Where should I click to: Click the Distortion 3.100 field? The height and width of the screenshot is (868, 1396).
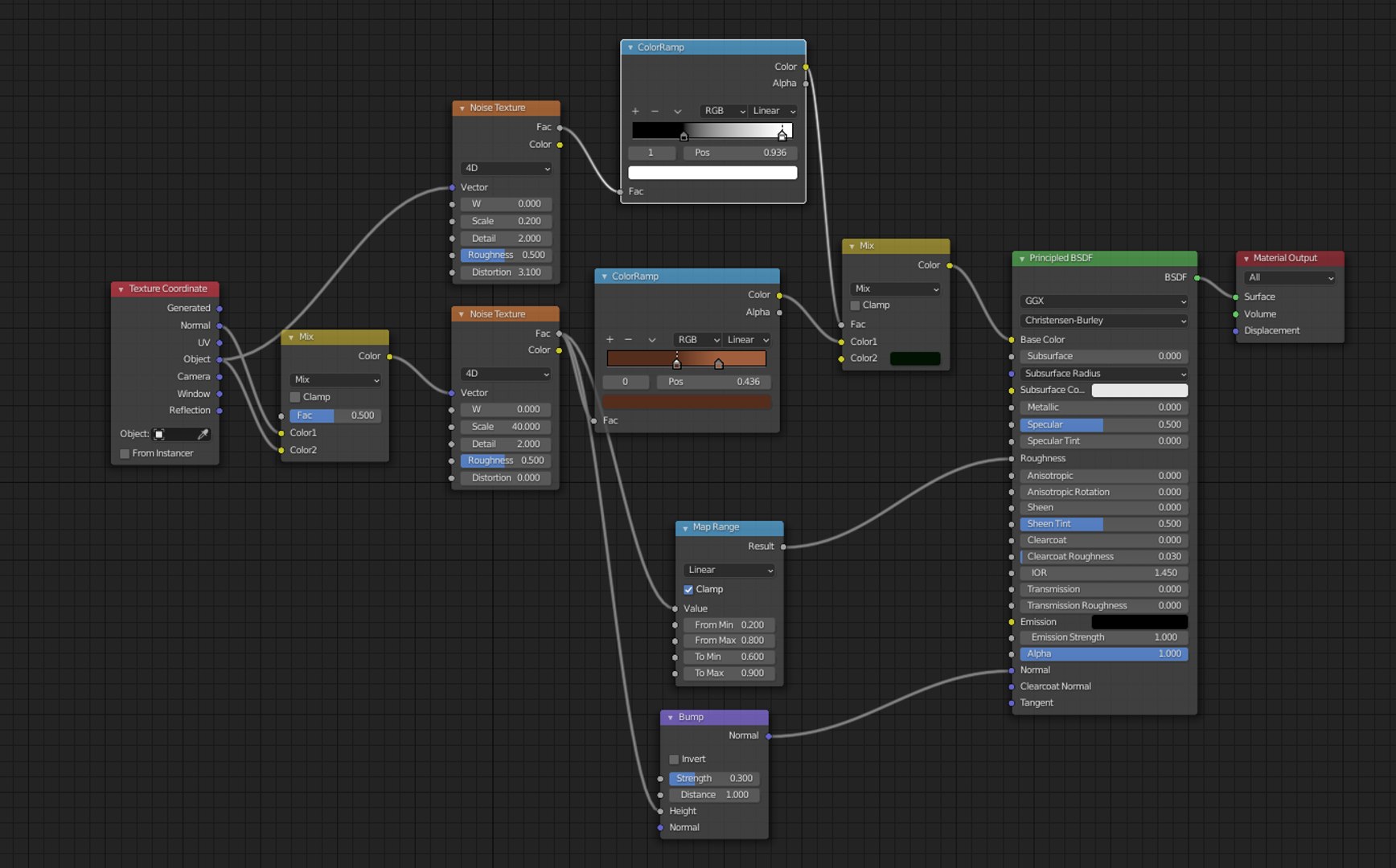point(505,272)
